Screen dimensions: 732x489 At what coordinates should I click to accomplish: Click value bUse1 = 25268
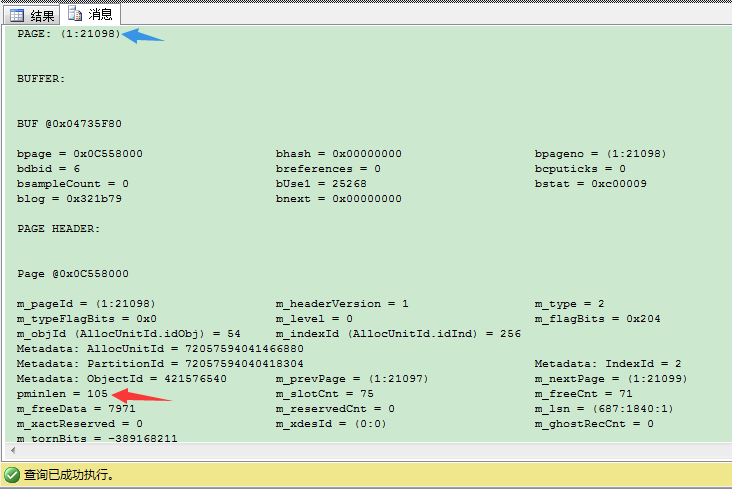pos(321,184)
